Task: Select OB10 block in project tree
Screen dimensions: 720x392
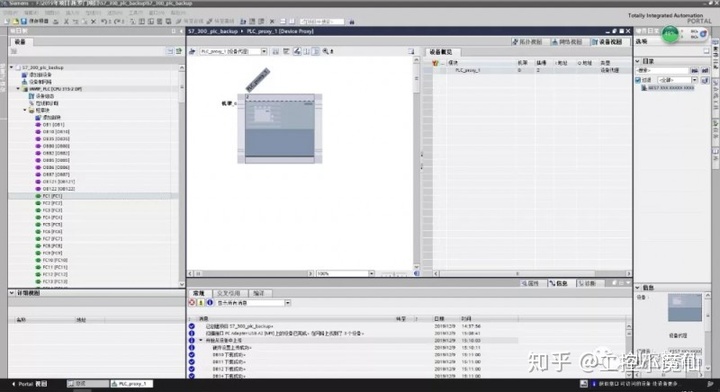Action: click(x=56, y=132)
